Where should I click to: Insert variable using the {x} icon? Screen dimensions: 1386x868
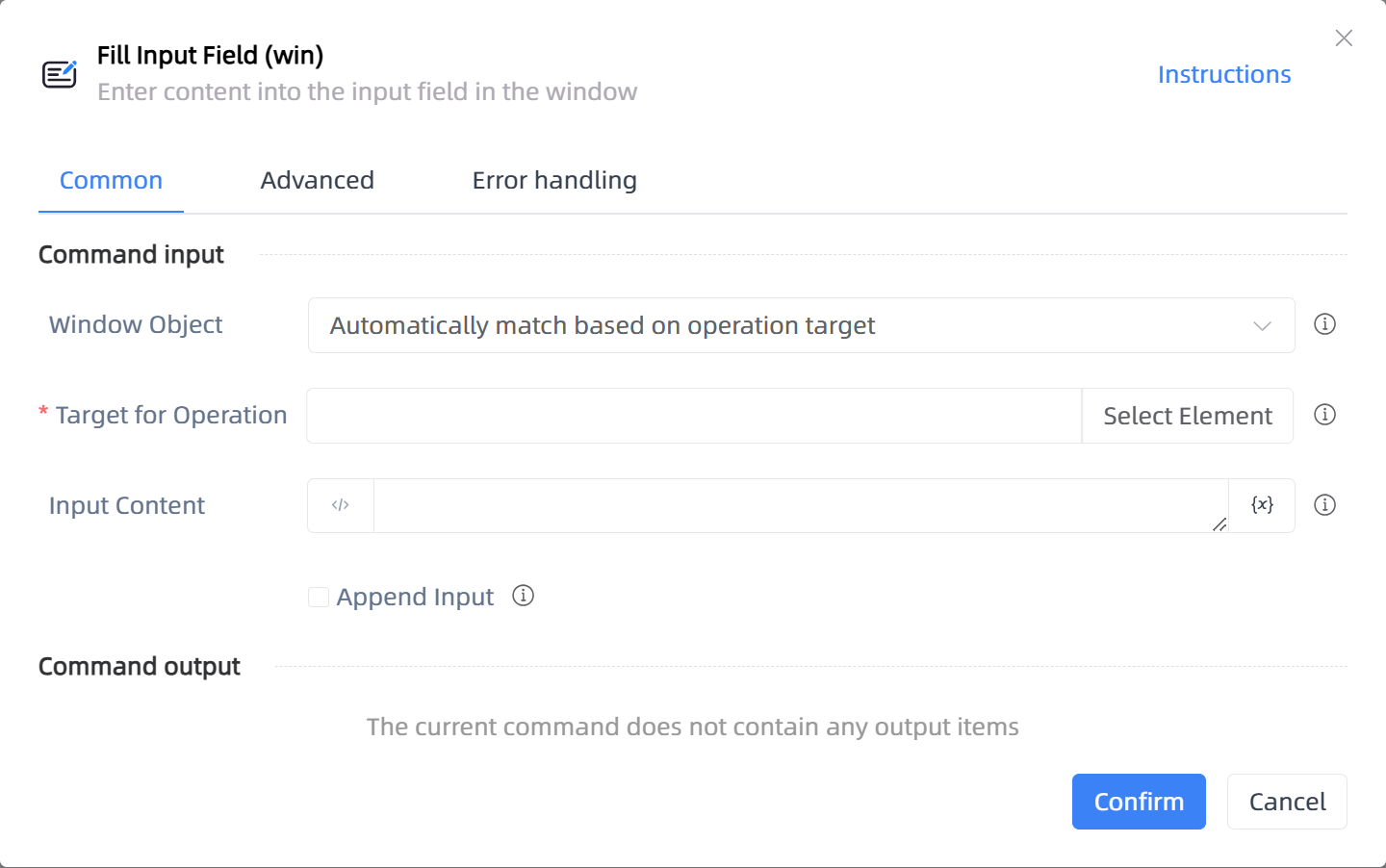[1262, 505]
